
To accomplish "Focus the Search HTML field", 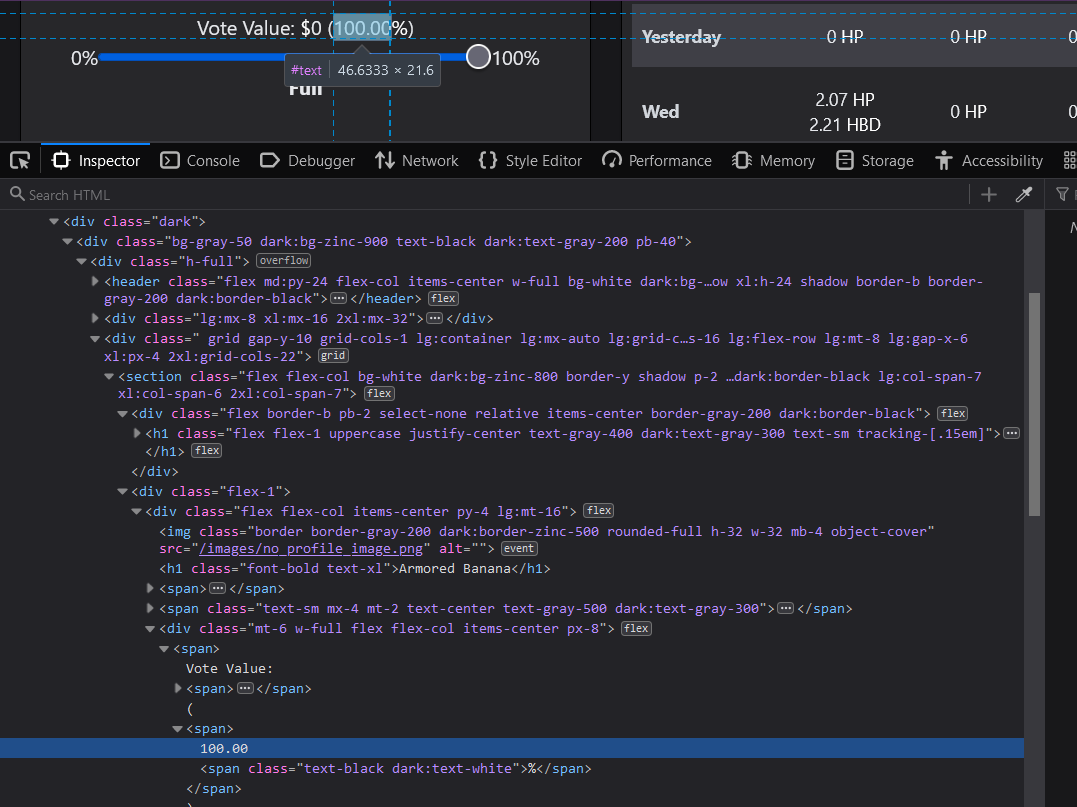I will coord(484,195).
